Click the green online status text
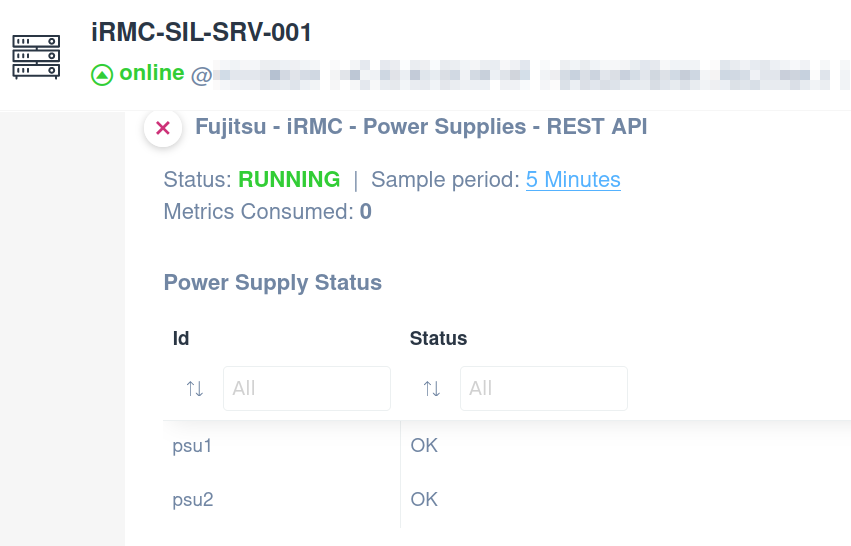The width and height of the screenshot is (851, 546). (x=152, y=73)
